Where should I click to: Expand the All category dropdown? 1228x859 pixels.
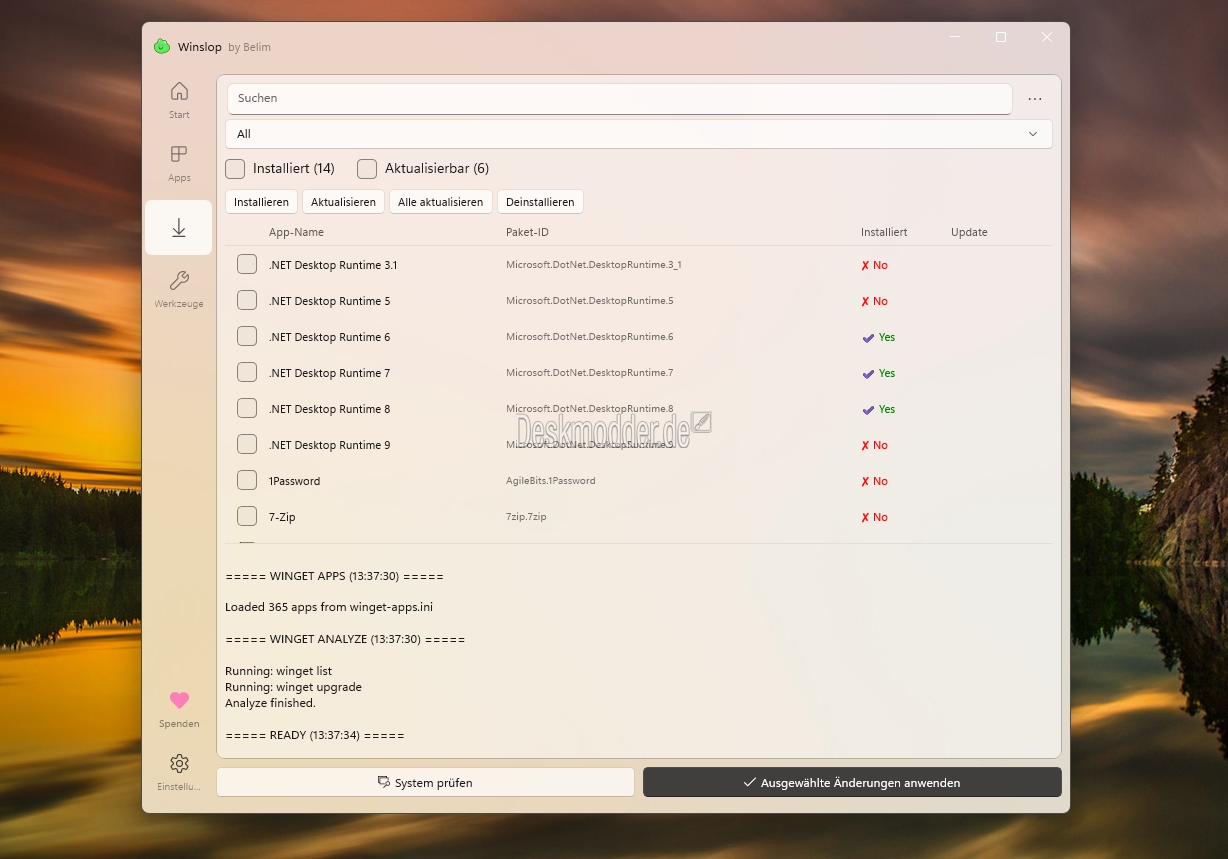638,134
